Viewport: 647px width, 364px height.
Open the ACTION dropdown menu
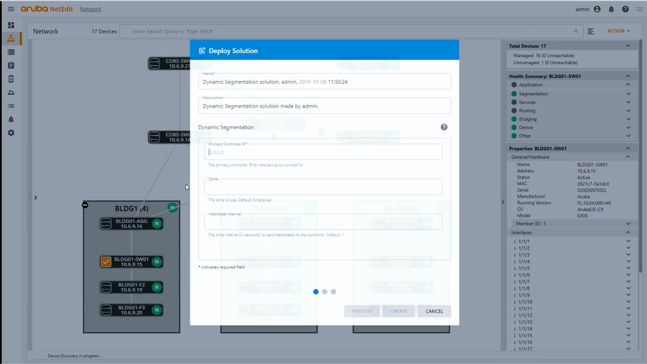tap(618, 31)
